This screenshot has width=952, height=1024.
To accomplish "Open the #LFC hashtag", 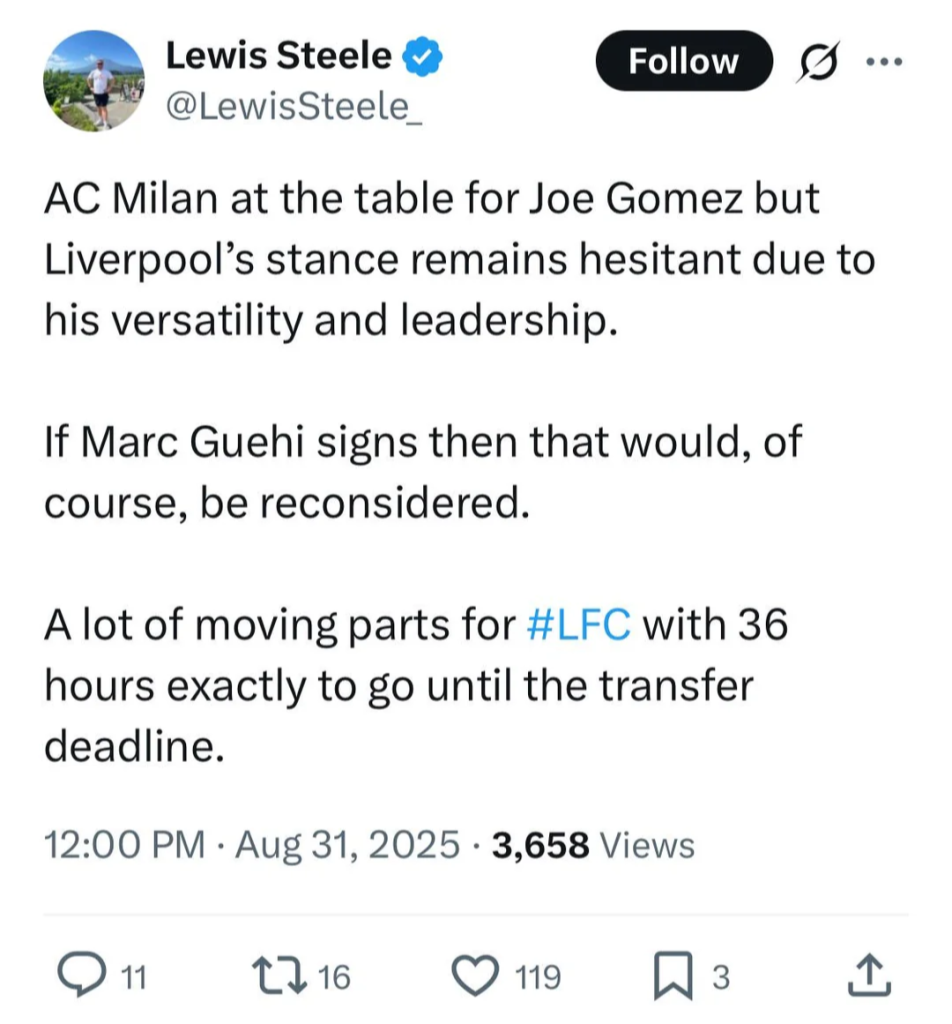I will click(577, 625).
